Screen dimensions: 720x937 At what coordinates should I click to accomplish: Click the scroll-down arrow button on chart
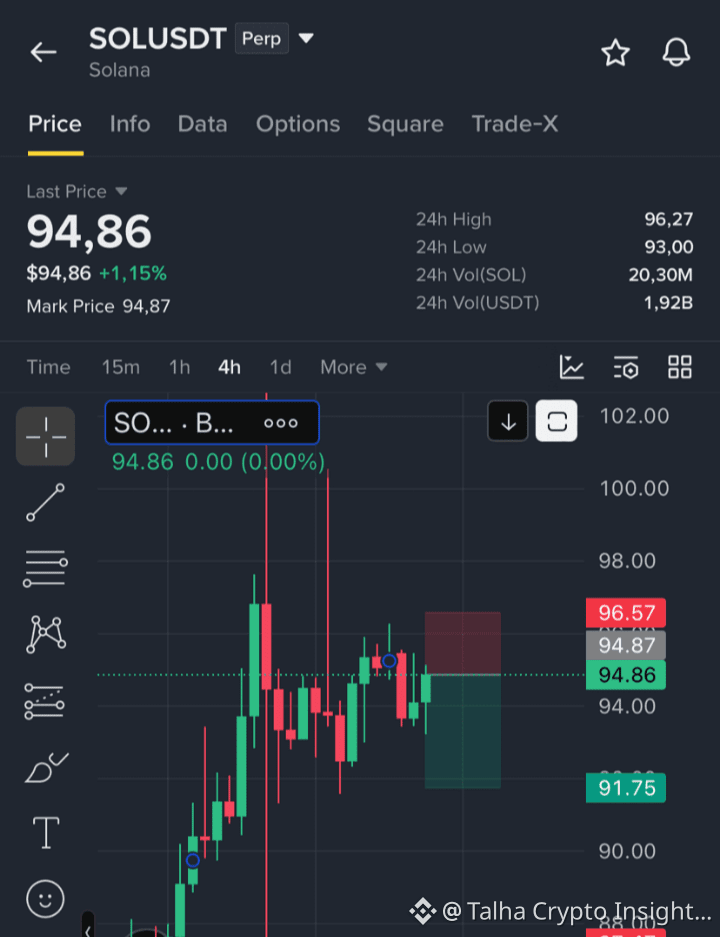508,421
